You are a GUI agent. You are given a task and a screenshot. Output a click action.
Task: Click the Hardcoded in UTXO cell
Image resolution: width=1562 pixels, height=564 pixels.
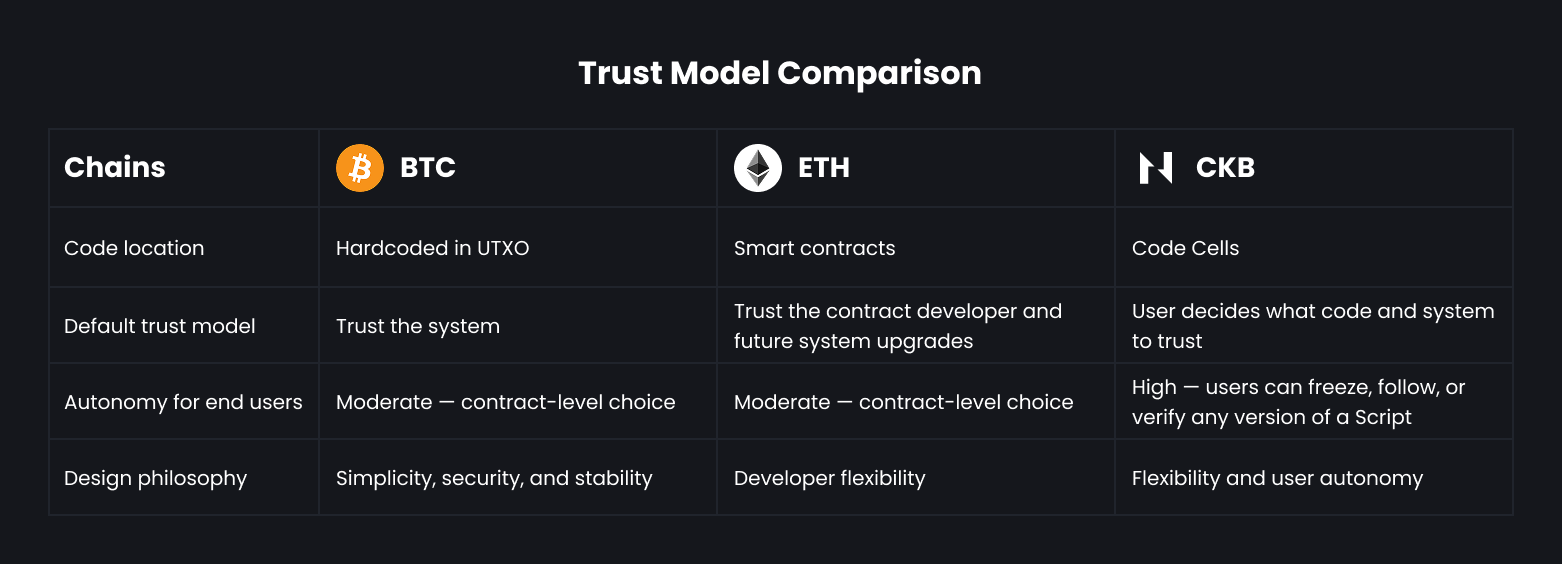click(518, 248)
